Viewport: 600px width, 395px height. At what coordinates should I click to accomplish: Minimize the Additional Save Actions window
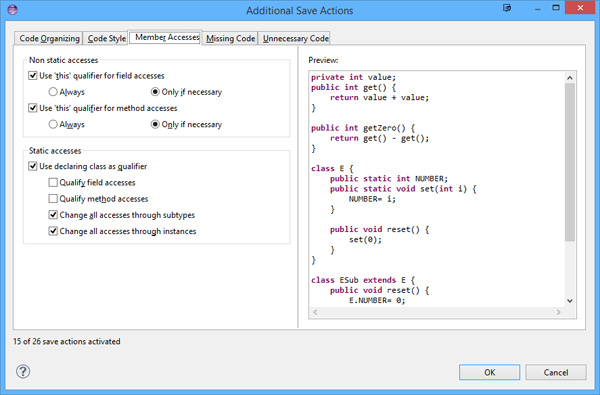[x=538, y=8]
